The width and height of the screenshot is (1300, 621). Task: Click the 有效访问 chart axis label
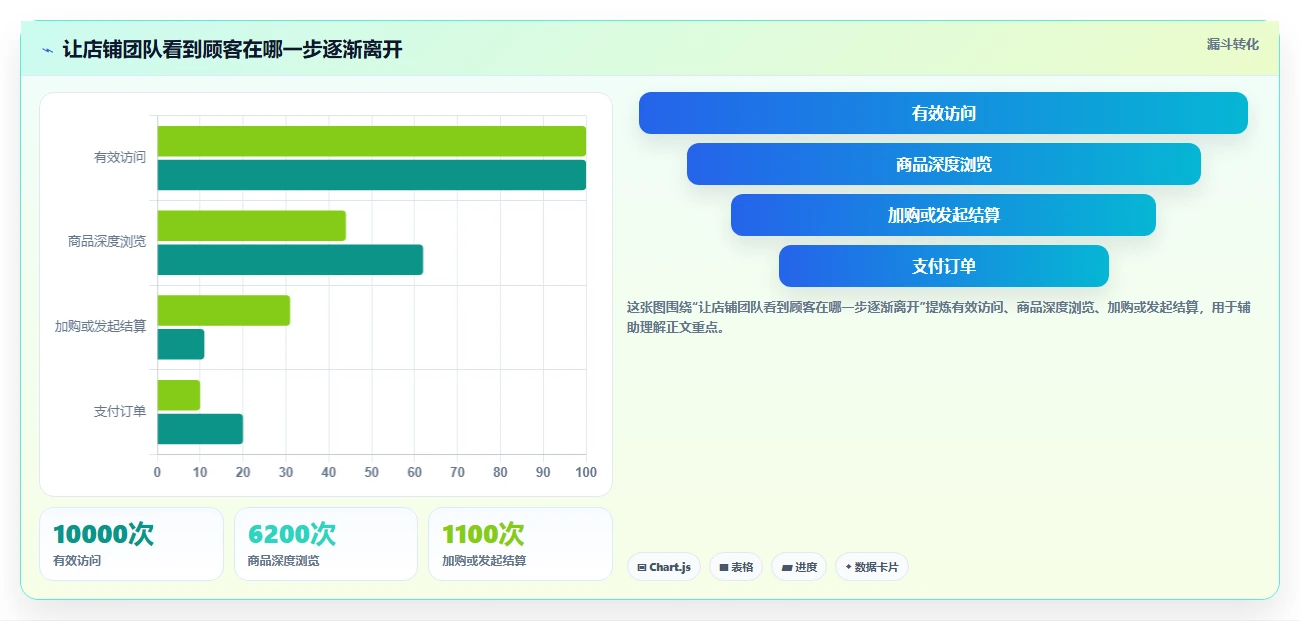120,157
